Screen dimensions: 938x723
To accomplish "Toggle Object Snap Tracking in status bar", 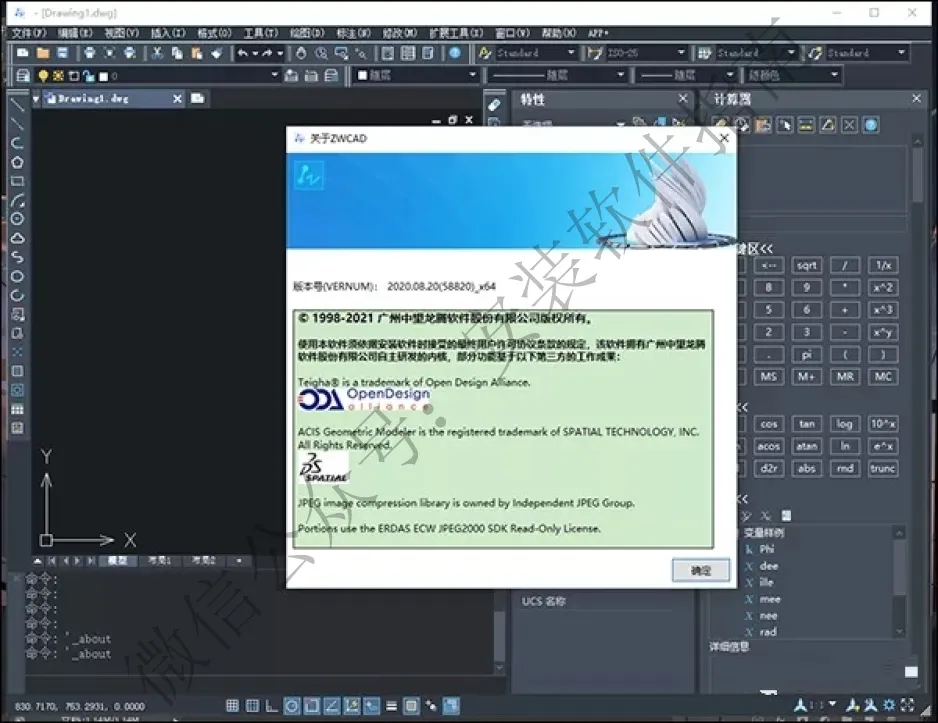I will pyautogui.click(x=331, y=706).
